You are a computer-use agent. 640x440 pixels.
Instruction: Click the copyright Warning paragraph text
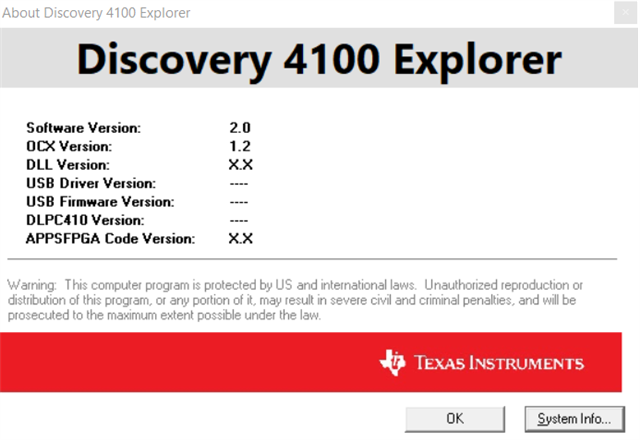(295, 300)
